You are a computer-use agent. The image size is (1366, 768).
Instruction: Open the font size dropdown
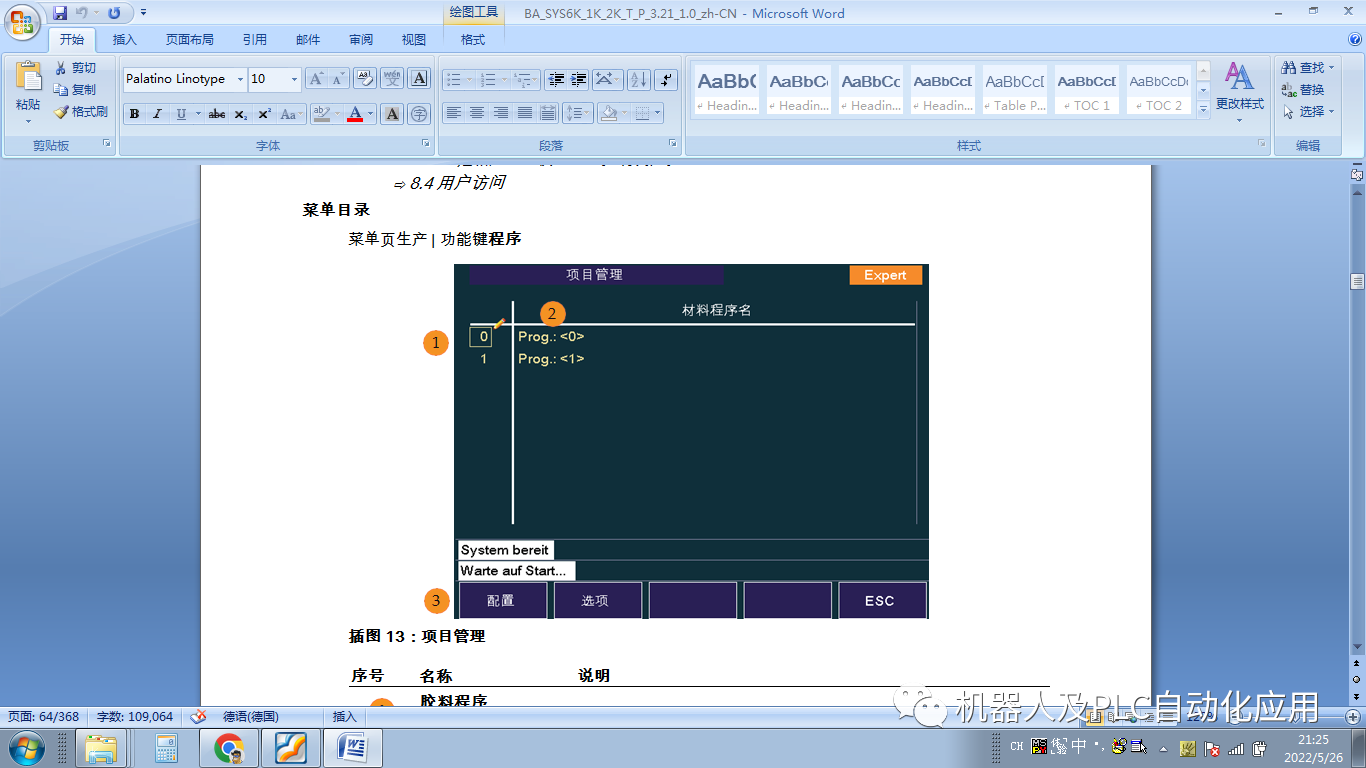click(x=295, y=78)
